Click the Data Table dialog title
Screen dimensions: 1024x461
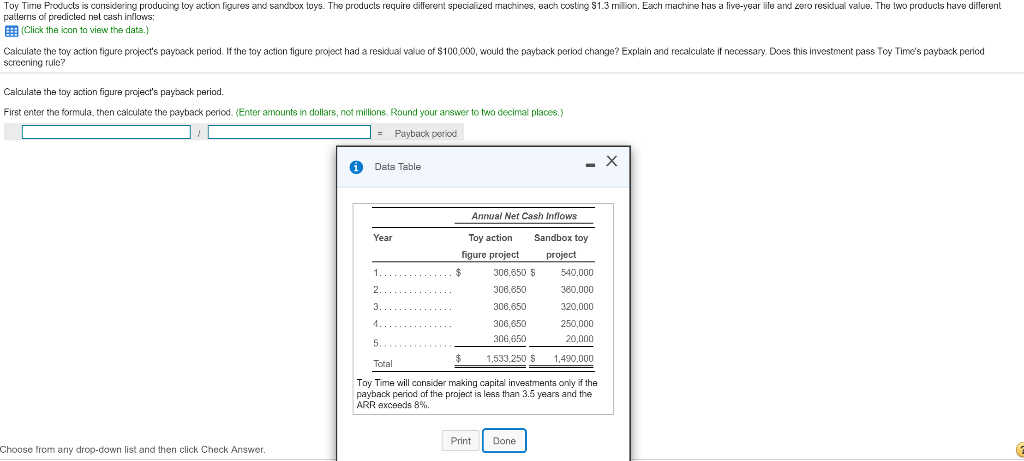(398, 167)
